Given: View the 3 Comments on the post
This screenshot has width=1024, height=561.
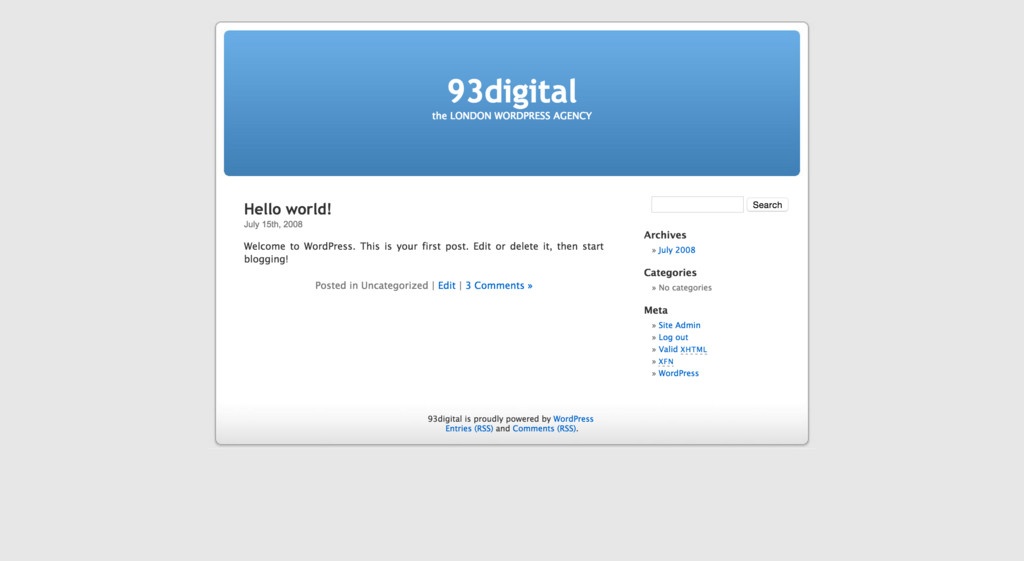Looking at the screenshot, I should tap(498, 286).
